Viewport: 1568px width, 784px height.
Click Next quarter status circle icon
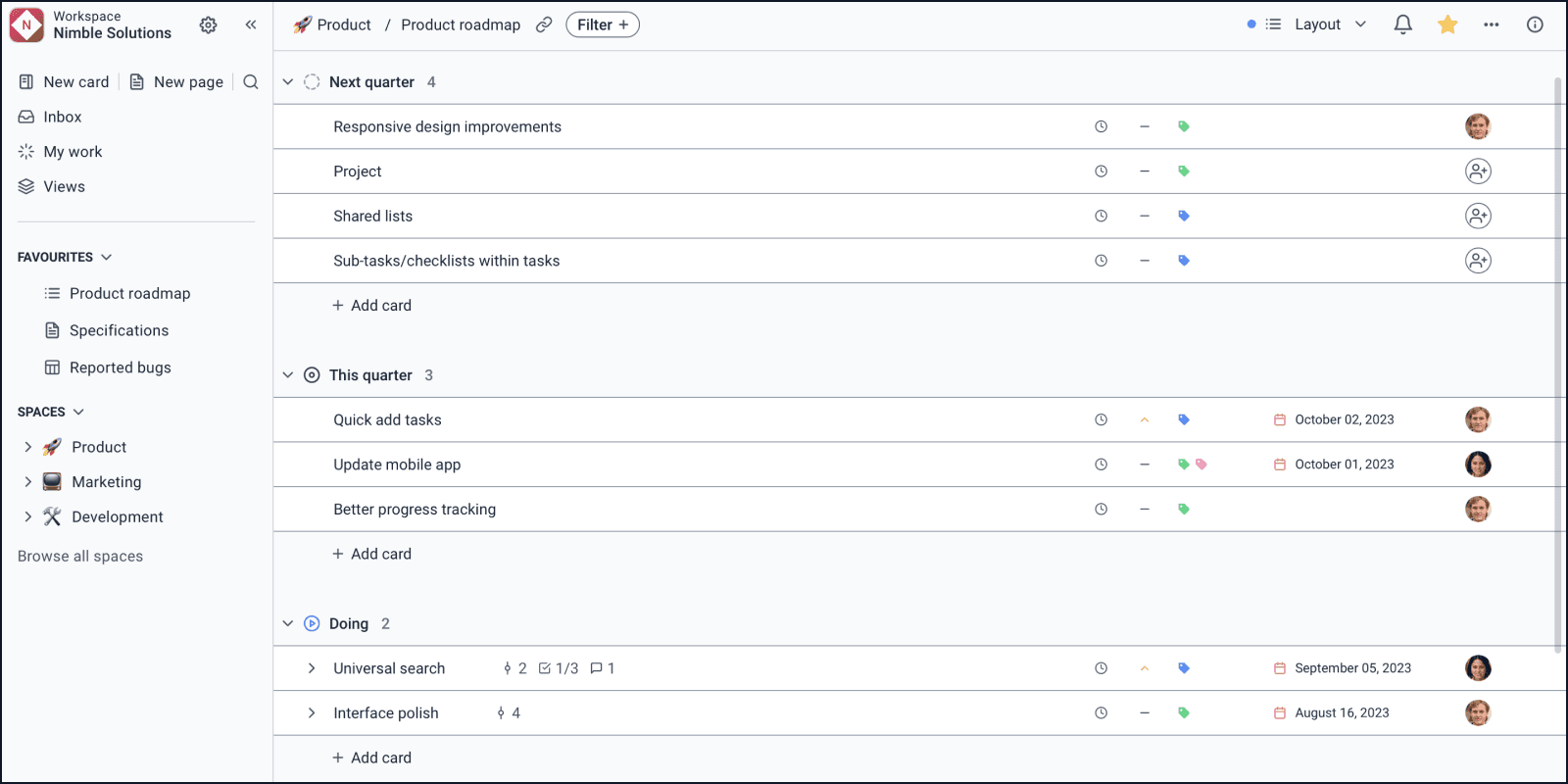tap(312, 82)
